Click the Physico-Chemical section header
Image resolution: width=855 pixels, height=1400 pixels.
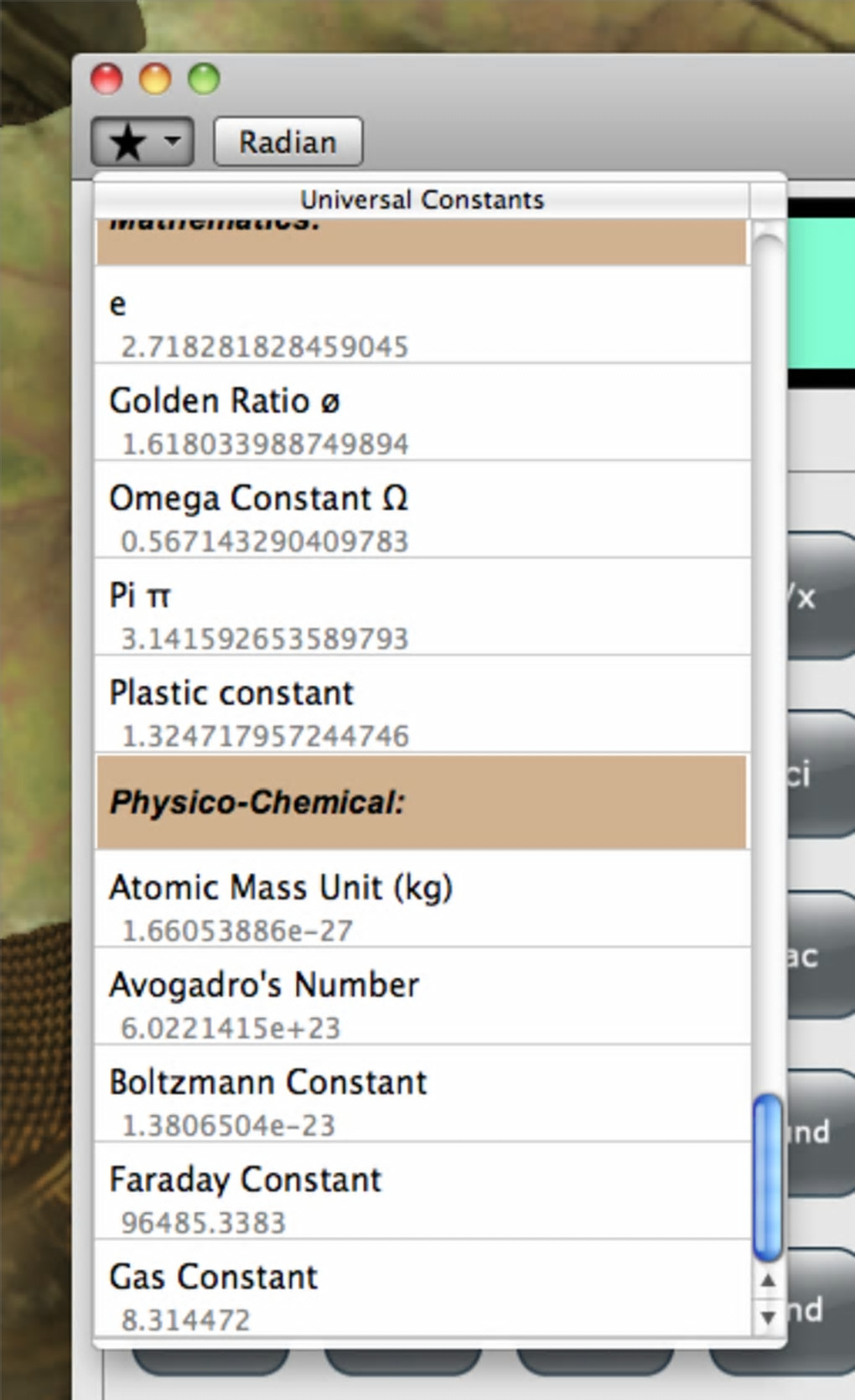point(422,802)
